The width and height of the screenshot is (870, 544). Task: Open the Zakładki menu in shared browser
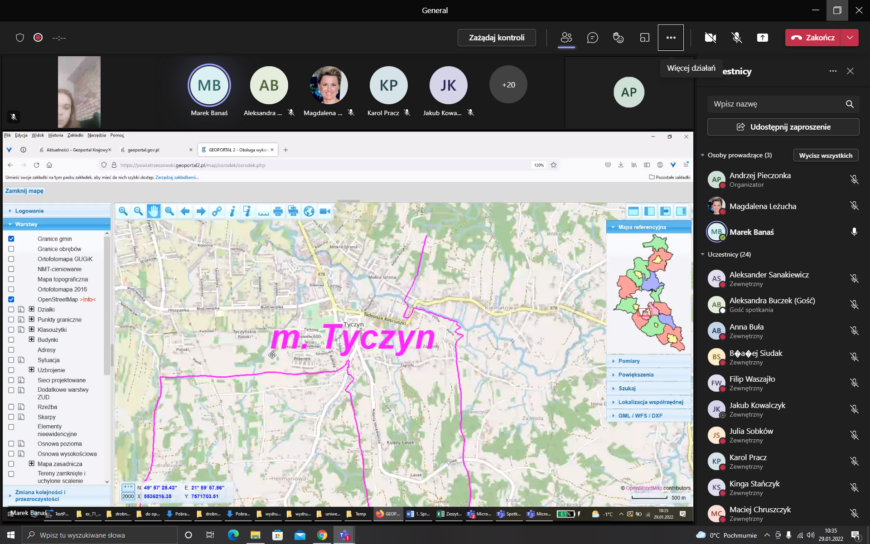click(75, 135)
